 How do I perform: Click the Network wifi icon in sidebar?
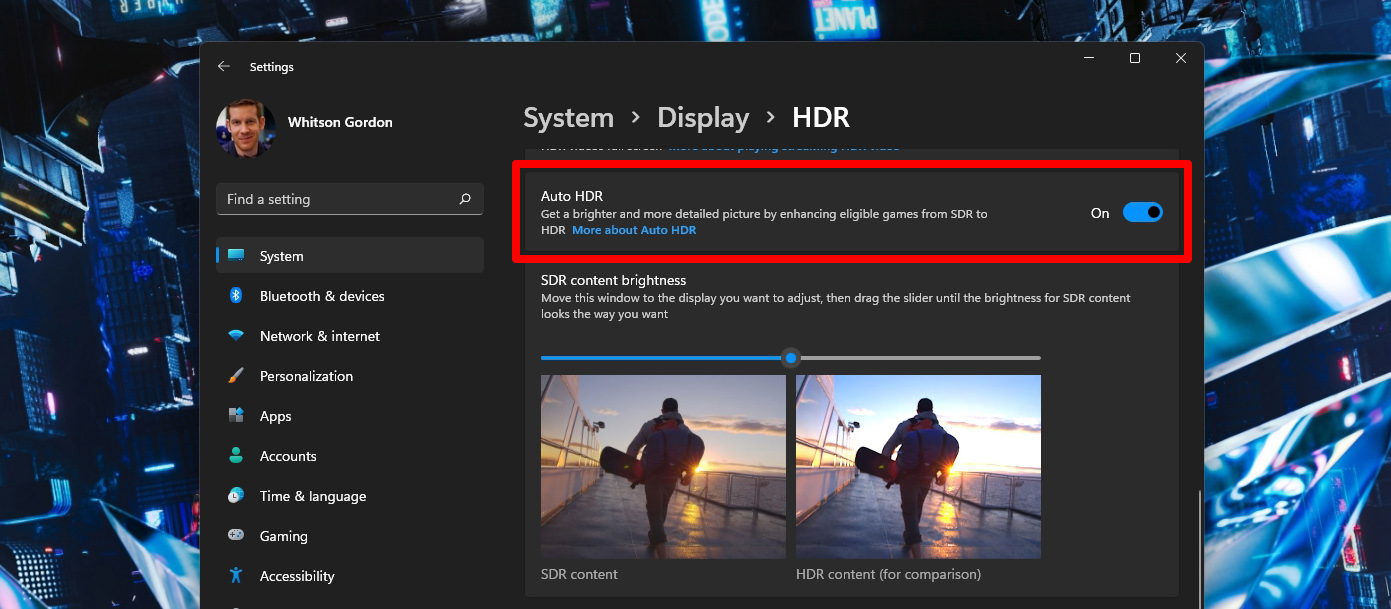[236, 336]
